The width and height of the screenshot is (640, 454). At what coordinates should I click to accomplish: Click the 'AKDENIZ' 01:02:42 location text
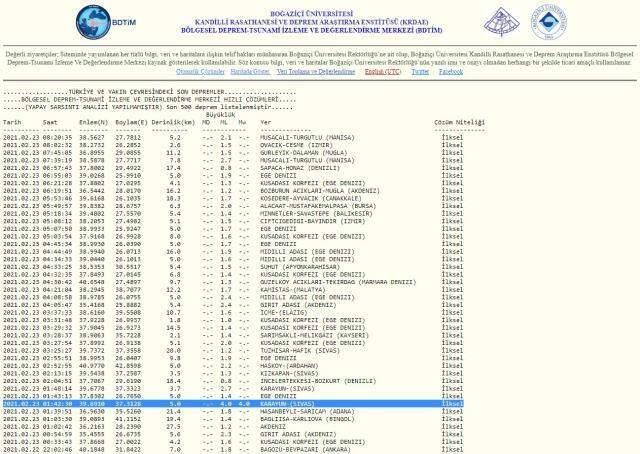coord(273,427)
